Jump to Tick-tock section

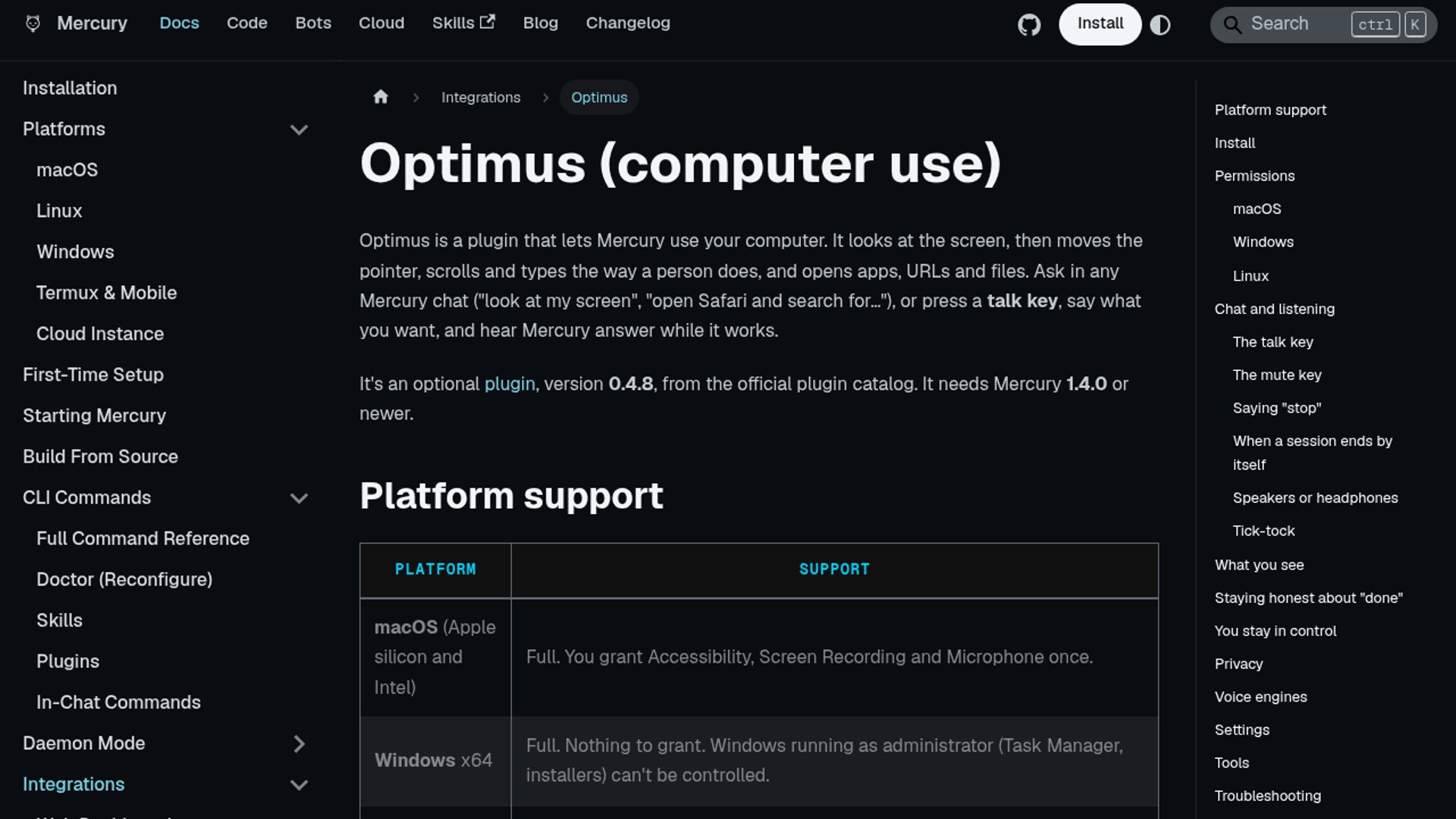pyautogui.click(x=1263, y=531)
